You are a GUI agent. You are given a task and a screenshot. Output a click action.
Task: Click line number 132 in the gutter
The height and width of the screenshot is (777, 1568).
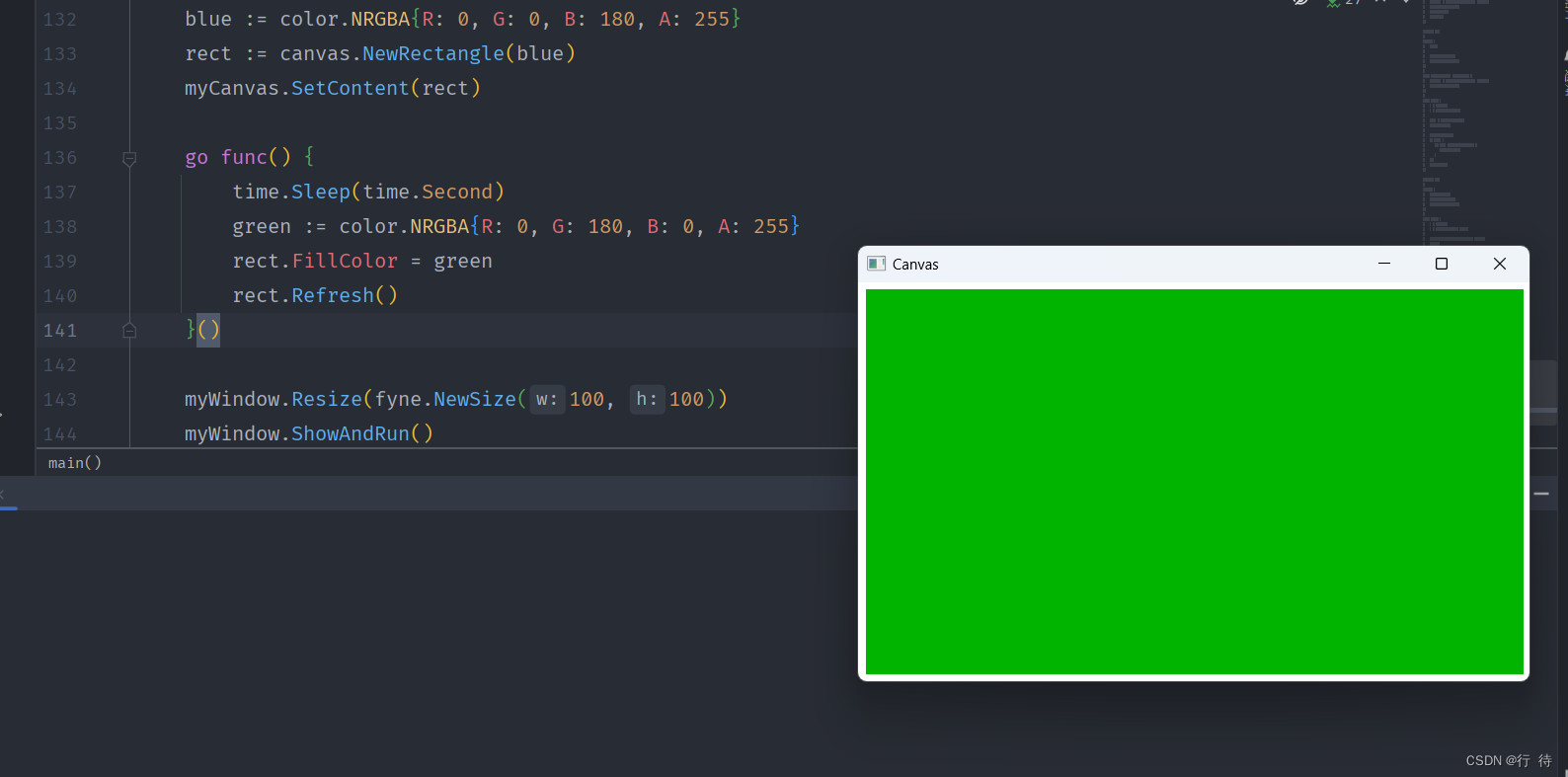click(x=60, y=20)
